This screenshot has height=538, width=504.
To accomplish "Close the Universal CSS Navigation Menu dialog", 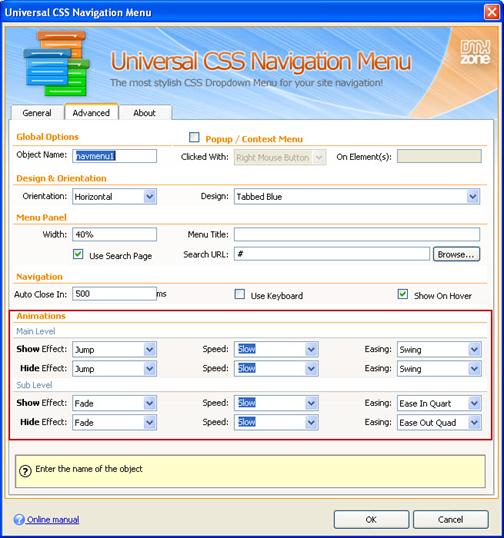I will [491, 12].
